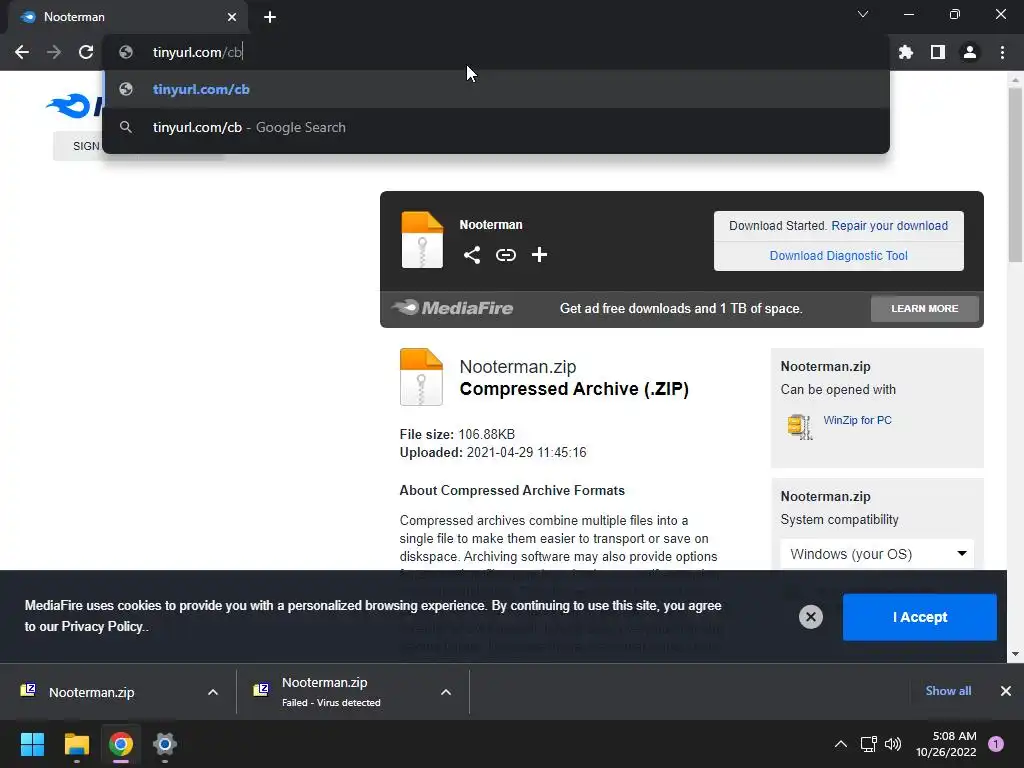
Task: Select tinyurl.com/cb Google Search suggestion
Action: (496, 127)
